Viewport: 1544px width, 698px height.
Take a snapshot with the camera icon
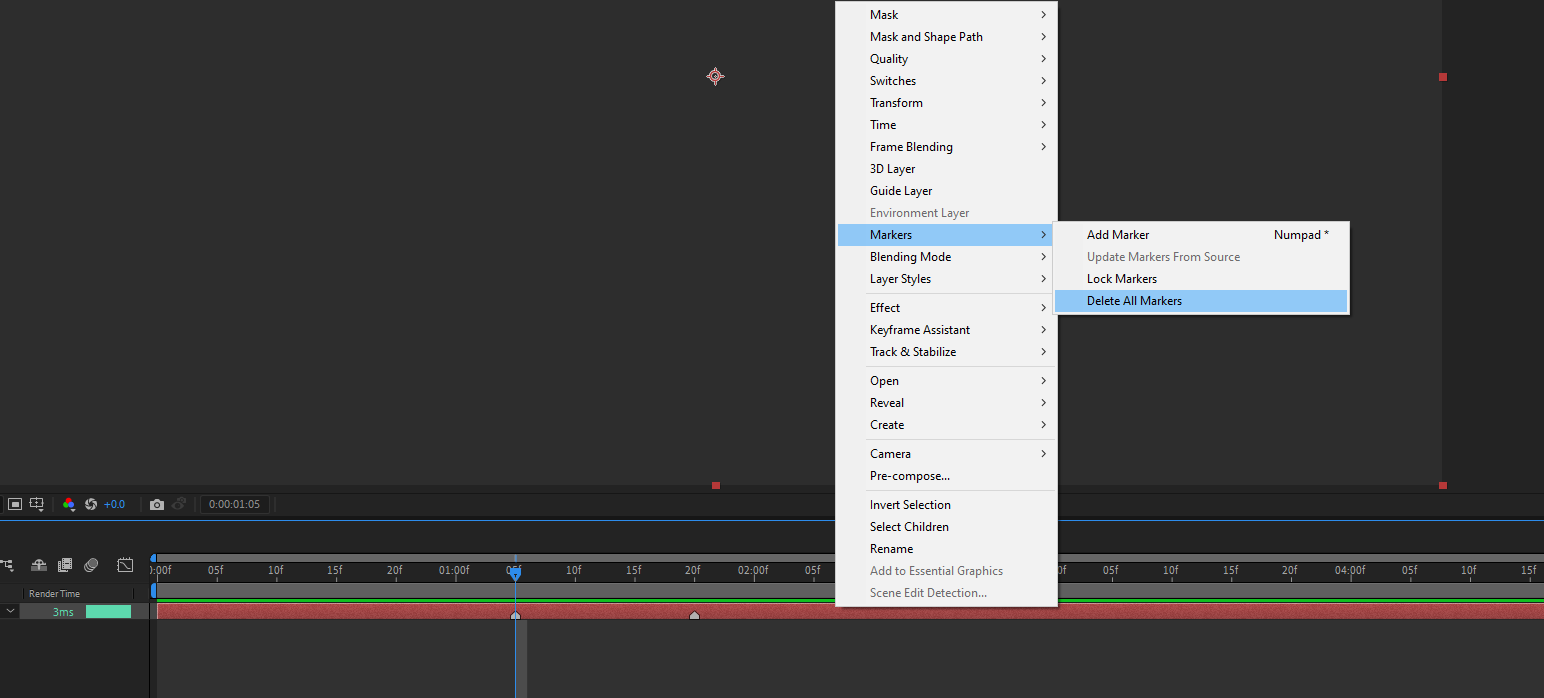[156, 504]
